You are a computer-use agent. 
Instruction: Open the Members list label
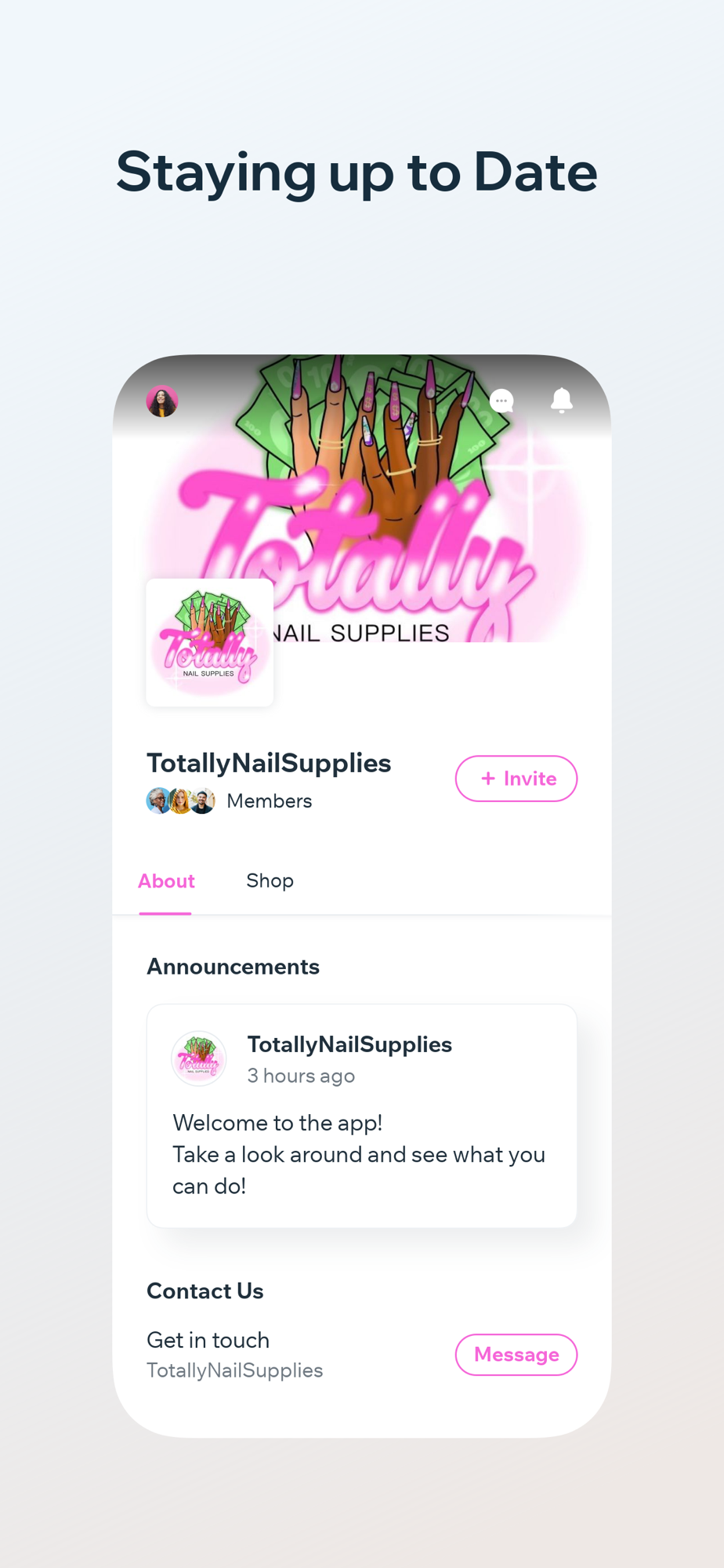(x=269, y=801)
